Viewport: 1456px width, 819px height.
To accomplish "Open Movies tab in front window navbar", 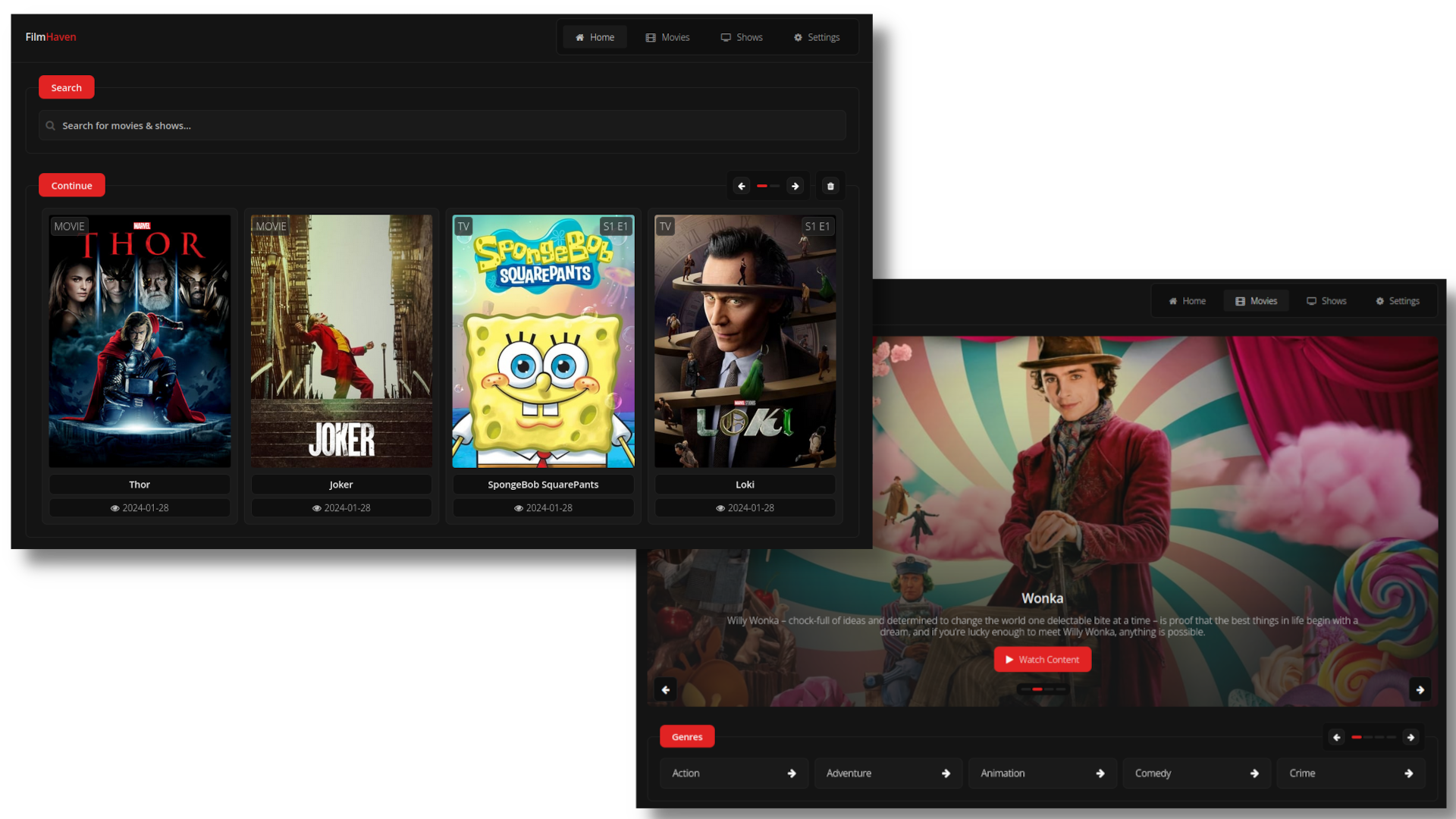I will (667, 37).
